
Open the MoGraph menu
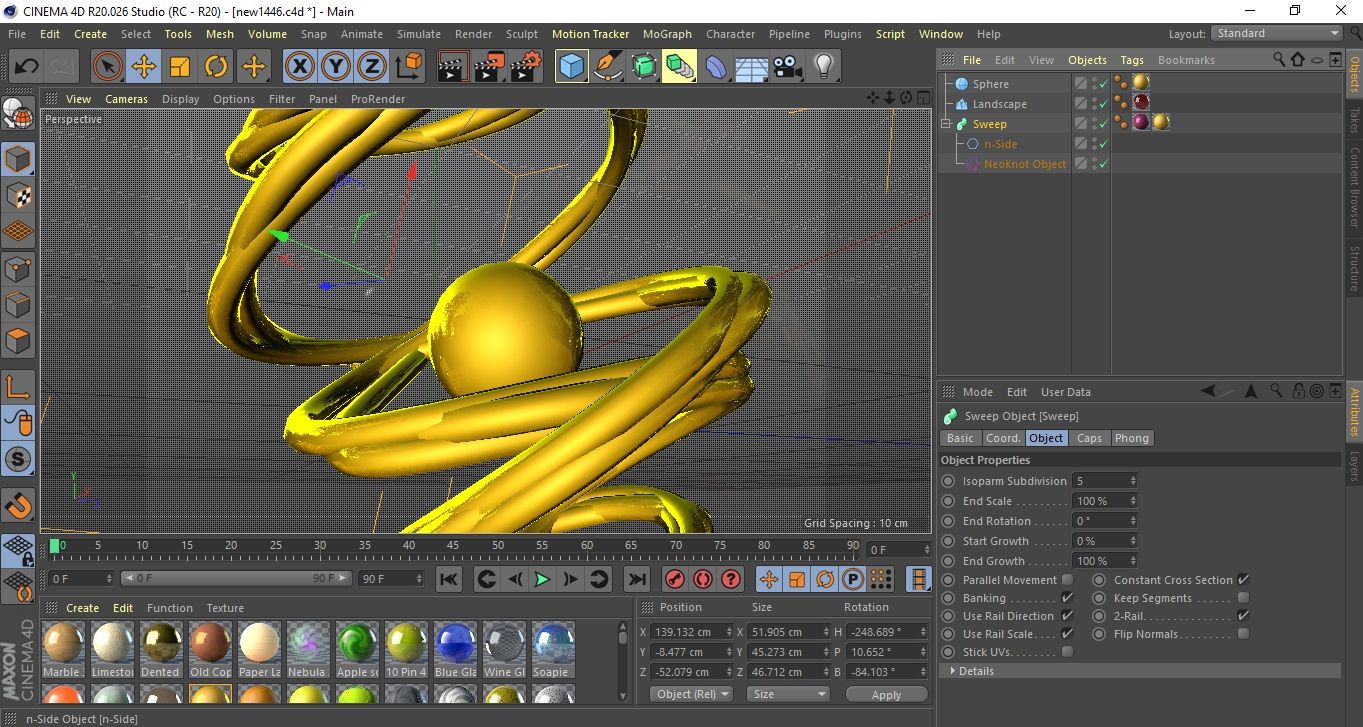click(667, 34)
